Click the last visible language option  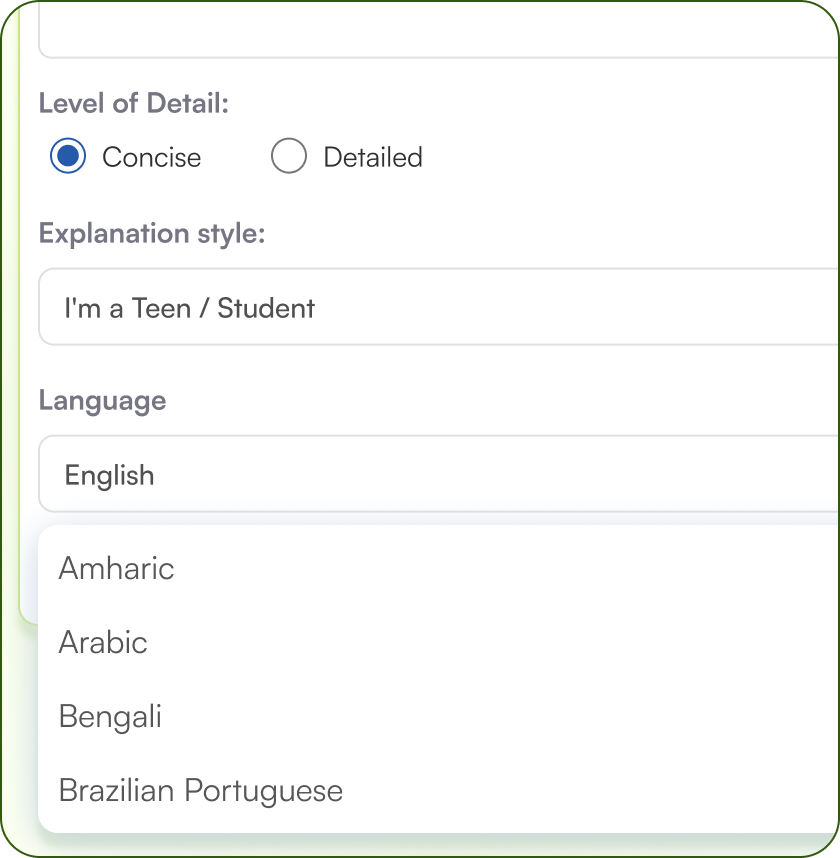coord(200,790)
